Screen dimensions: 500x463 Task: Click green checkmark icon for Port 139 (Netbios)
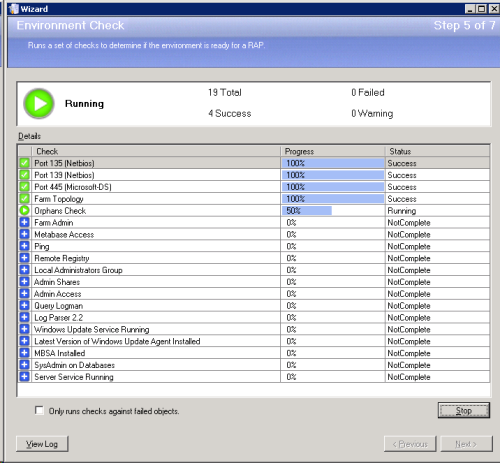(x=24, y=175)
